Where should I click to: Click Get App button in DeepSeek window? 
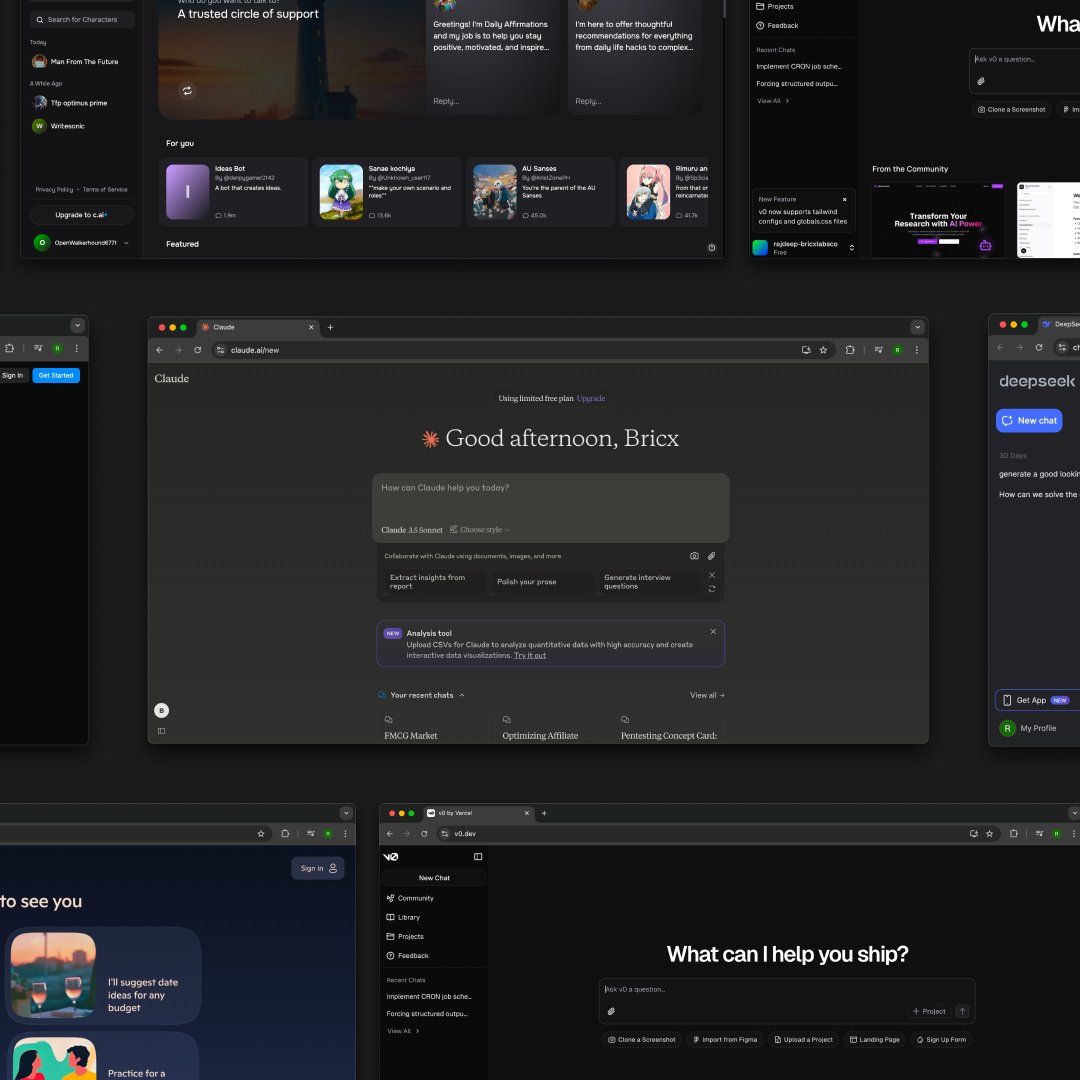(1037, 700)
